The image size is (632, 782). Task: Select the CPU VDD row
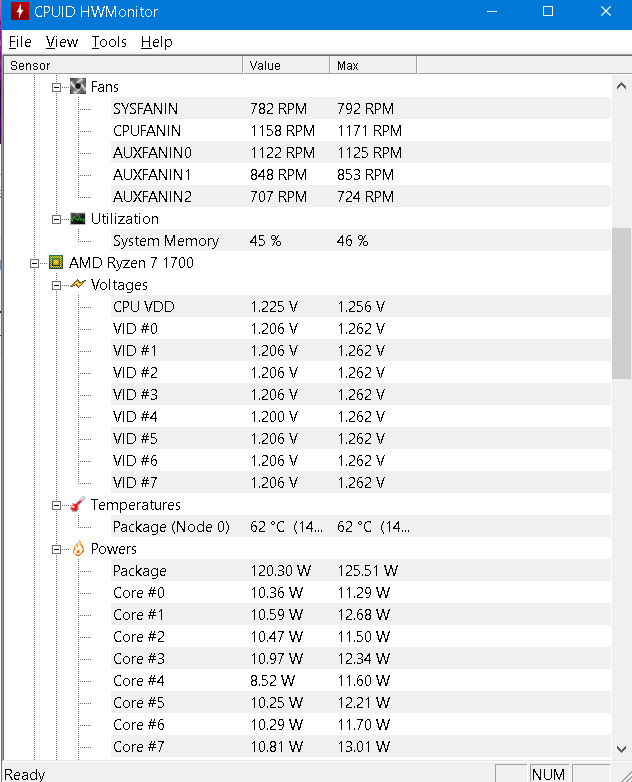click(x=361, y=306)
